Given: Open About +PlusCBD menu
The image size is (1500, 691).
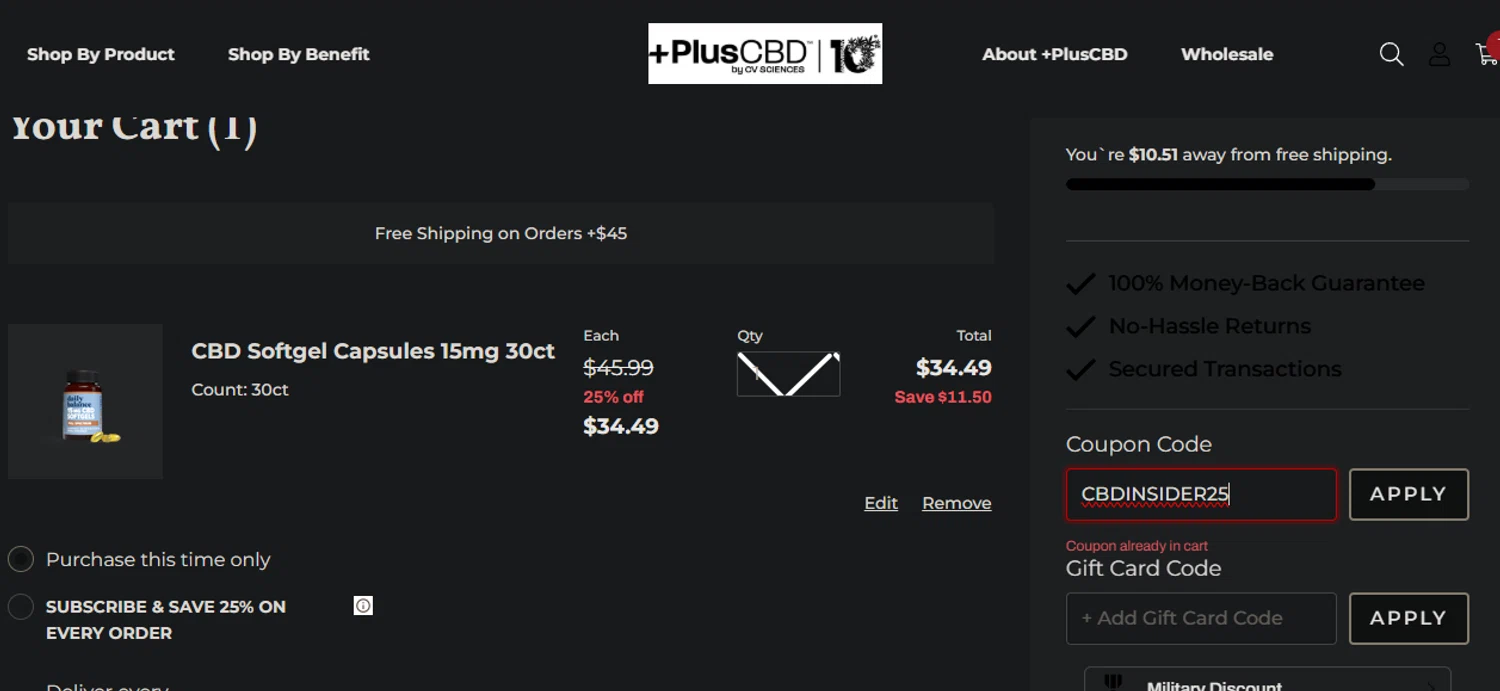Looking at the screenshot, I should (x=1054, y=54).
